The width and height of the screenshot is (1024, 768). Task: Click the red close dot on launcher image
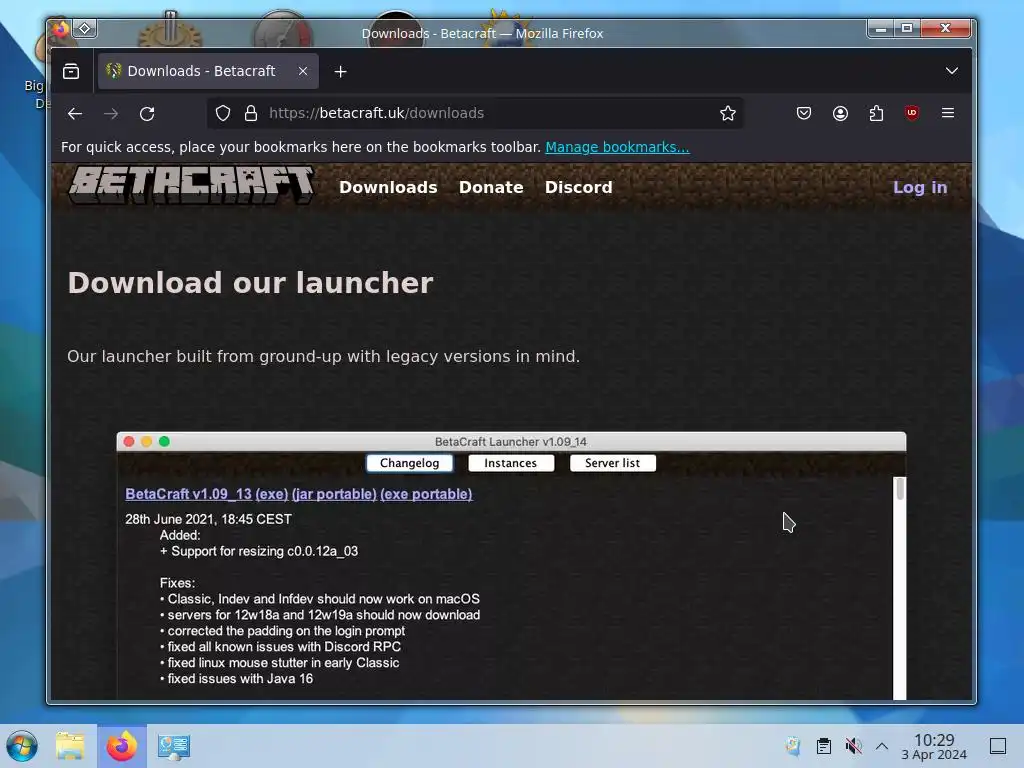[129, 441]
